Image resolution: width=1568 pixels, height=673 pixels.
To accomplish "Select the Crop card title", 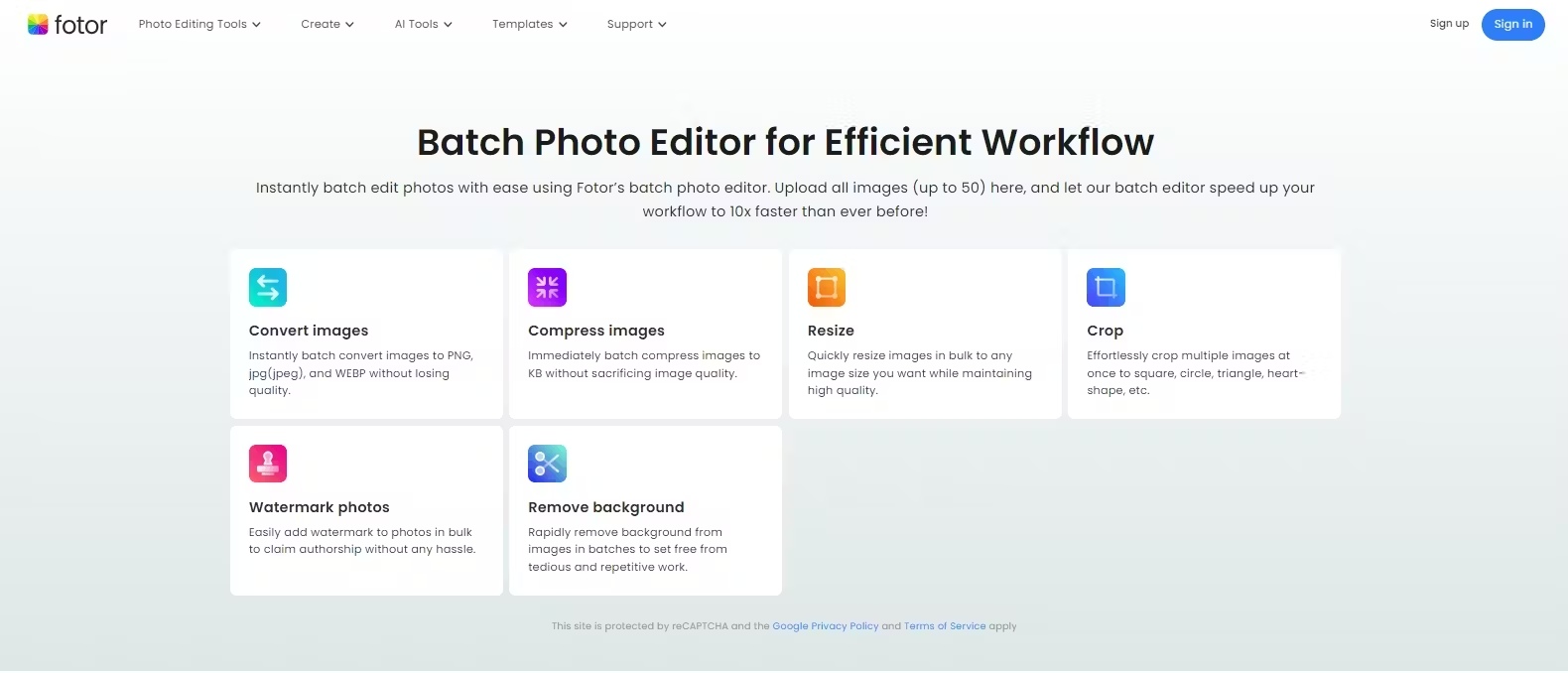I will point(1105,331).
